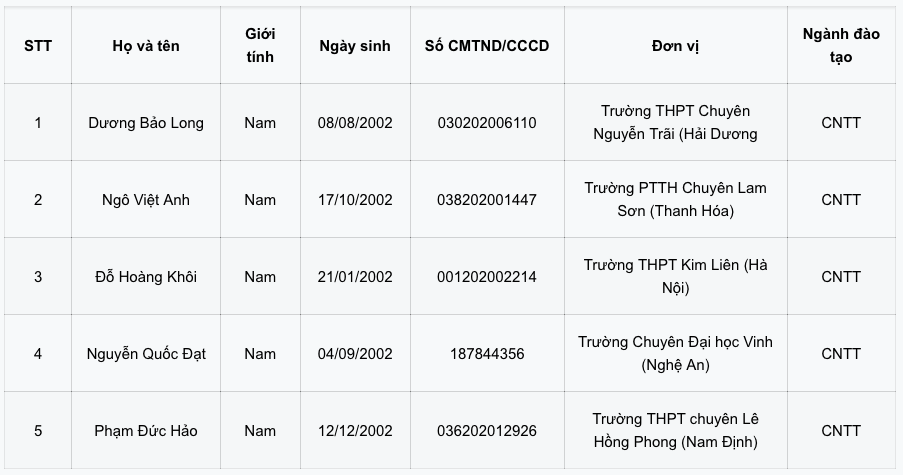
Task: Click Trường THPT Kim Liên cell
Action: [676, 276]
